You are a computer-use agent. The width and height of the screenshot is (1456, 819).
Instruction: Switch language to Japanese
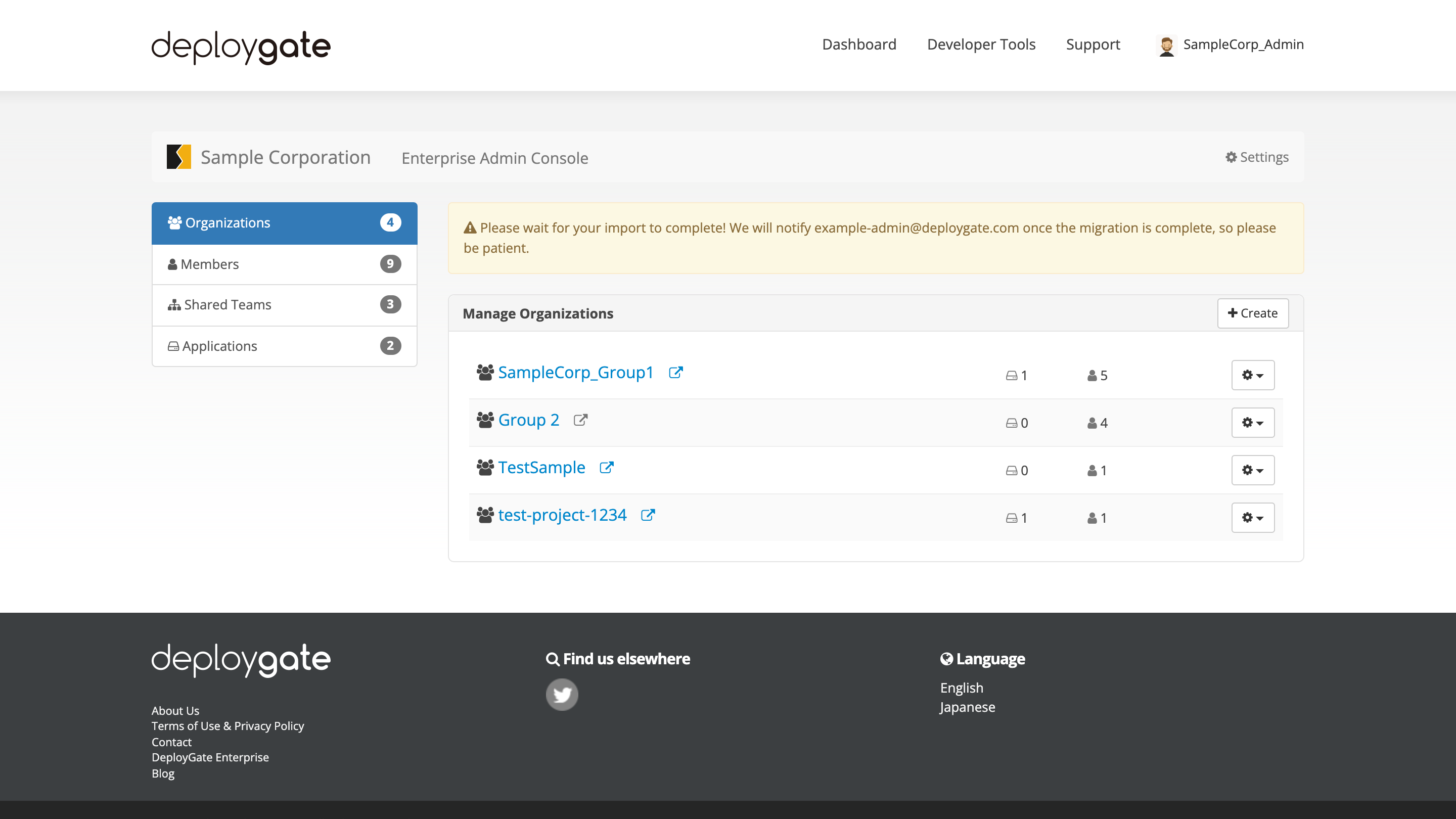(x=967, y=707)
